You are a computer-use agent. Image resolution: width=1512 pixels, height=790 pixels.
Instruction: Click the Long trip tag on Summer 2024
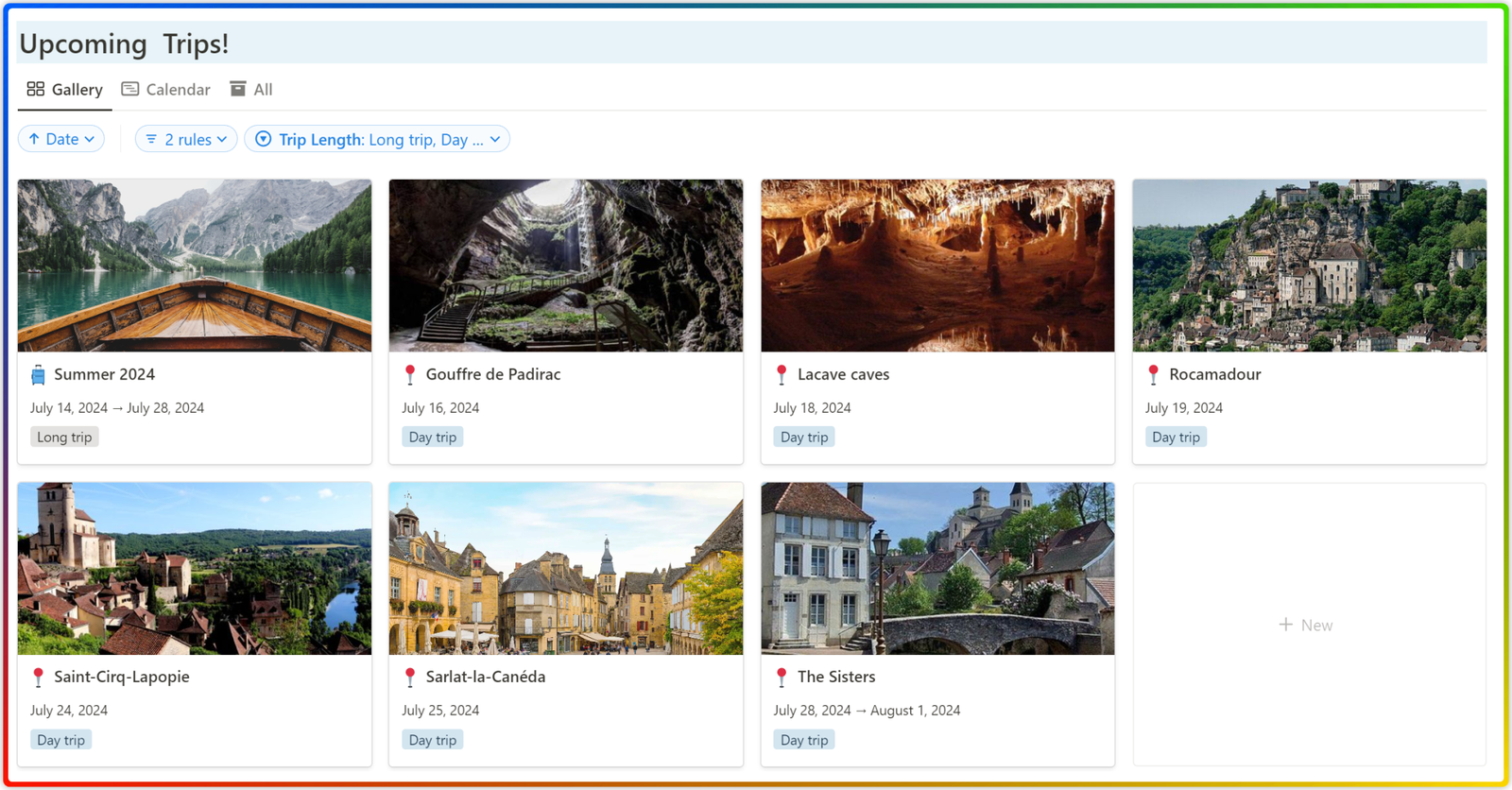(64, 438)
